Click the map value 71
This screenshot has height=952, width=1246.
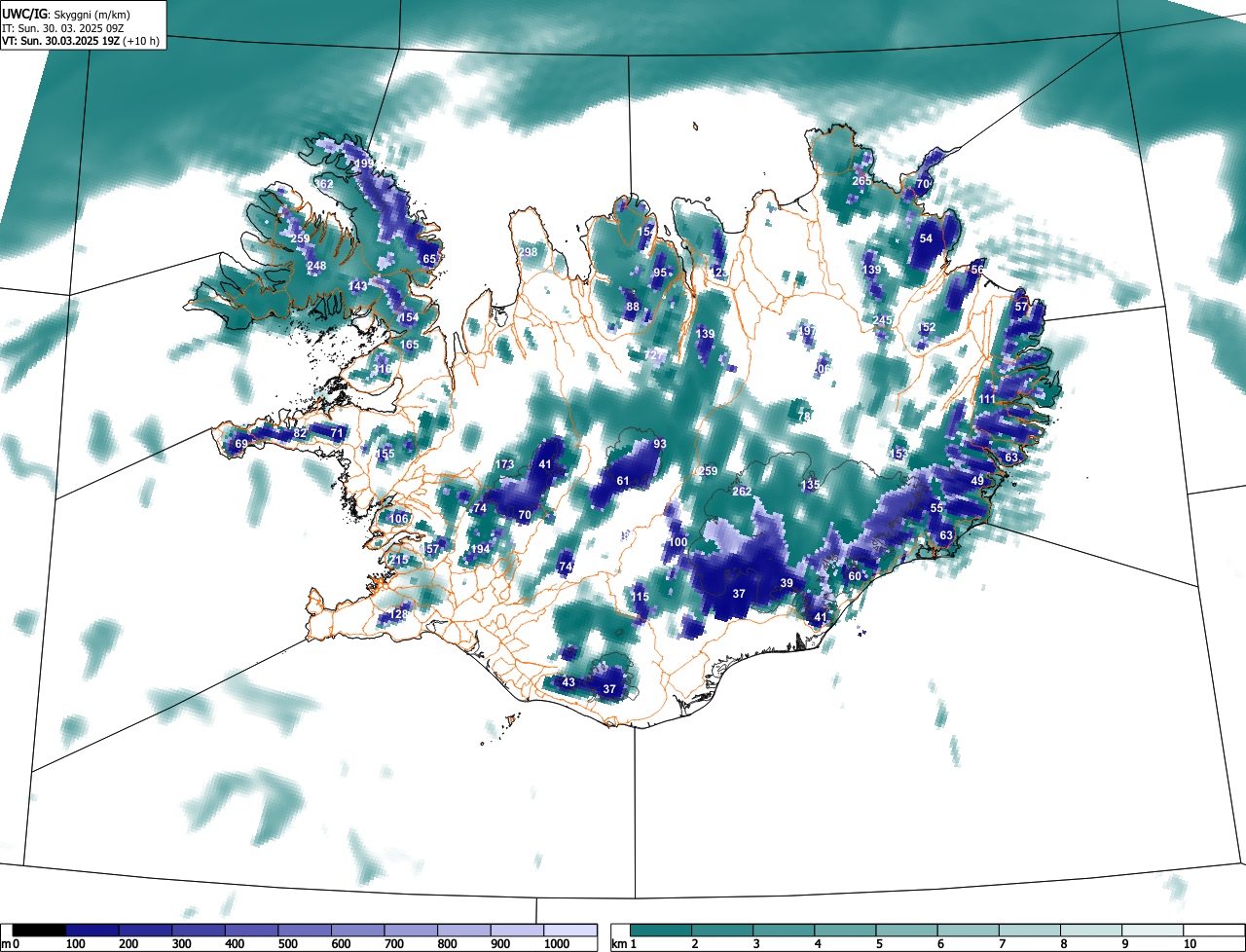(337, 433)
